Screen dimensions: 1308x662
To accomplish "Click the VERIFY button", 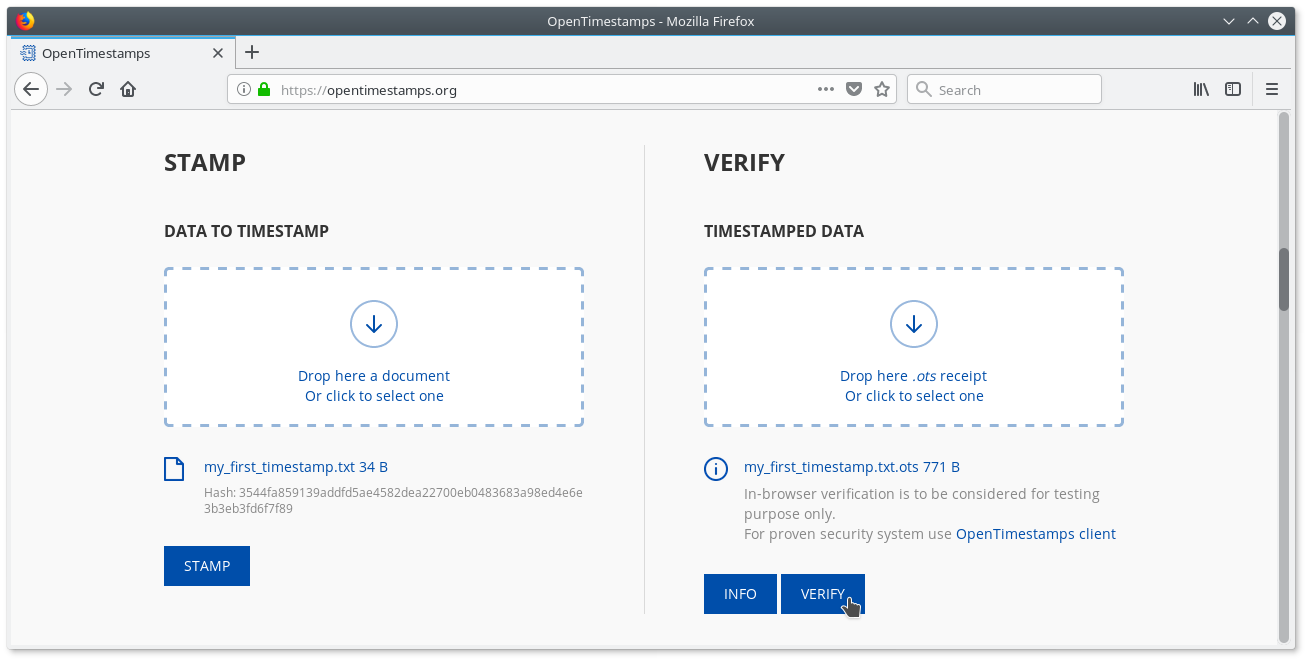I will pos(823,594).
